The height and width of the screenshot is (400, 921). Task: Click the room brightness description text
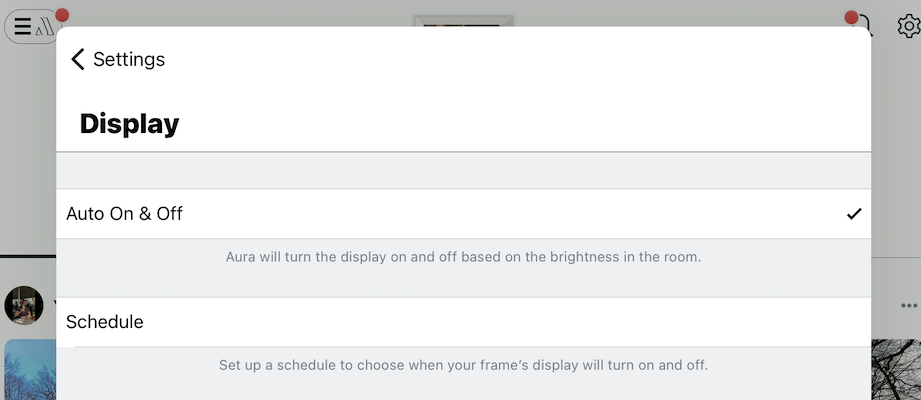pyautogui.click(x=463, y=257)
